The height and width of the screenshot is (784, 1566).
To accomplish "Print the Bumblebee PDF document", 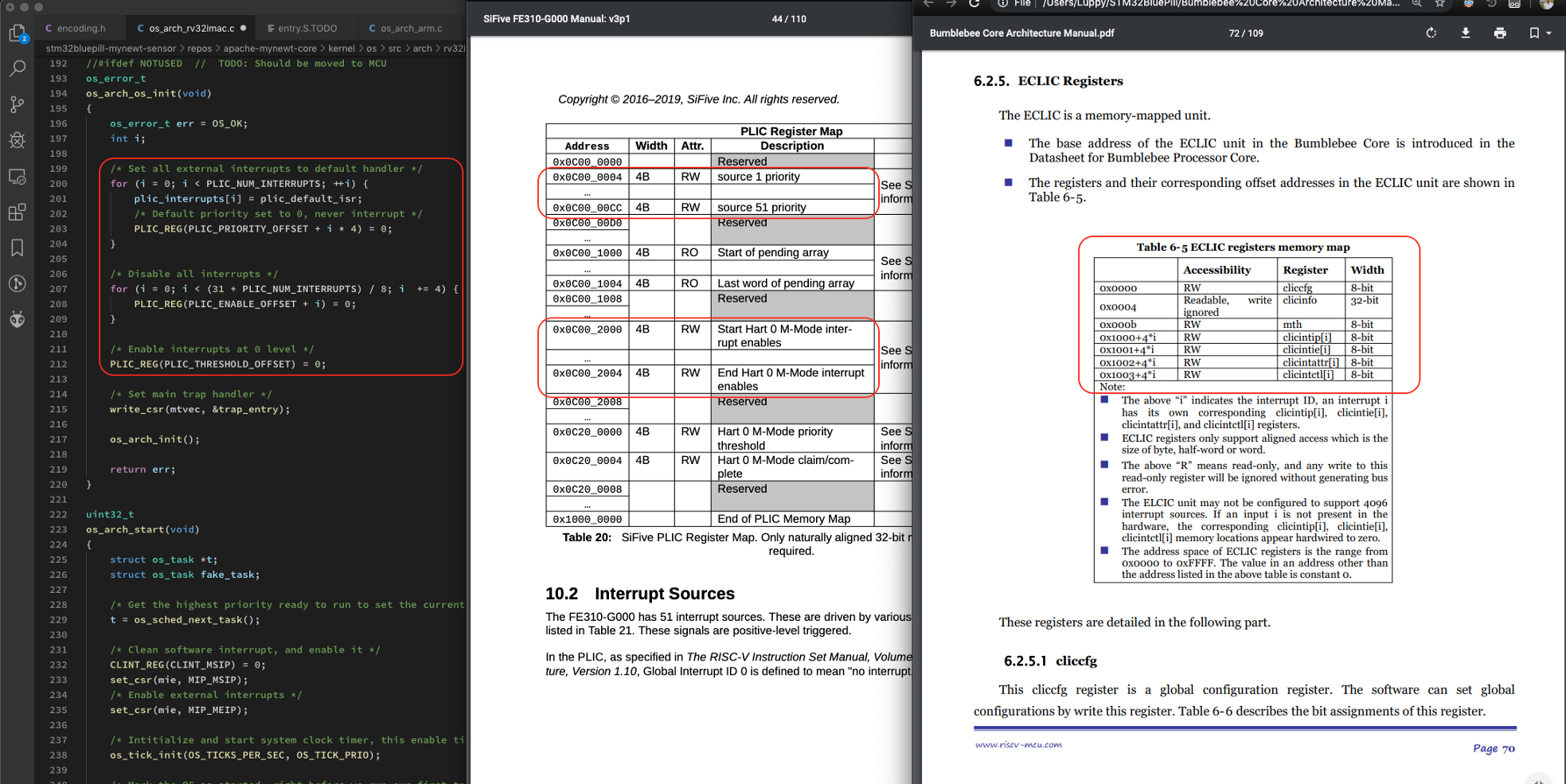I will (1500, 33).
